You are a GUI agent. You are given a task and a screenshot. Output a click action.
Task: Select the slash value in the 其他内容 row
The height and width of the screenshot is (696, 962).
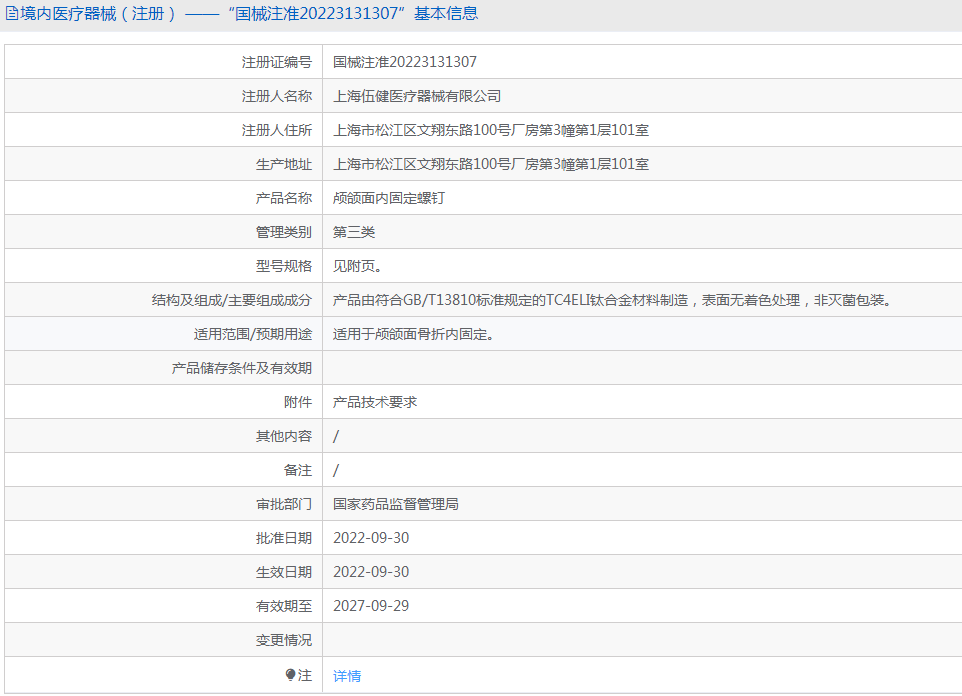coord(336,436)
